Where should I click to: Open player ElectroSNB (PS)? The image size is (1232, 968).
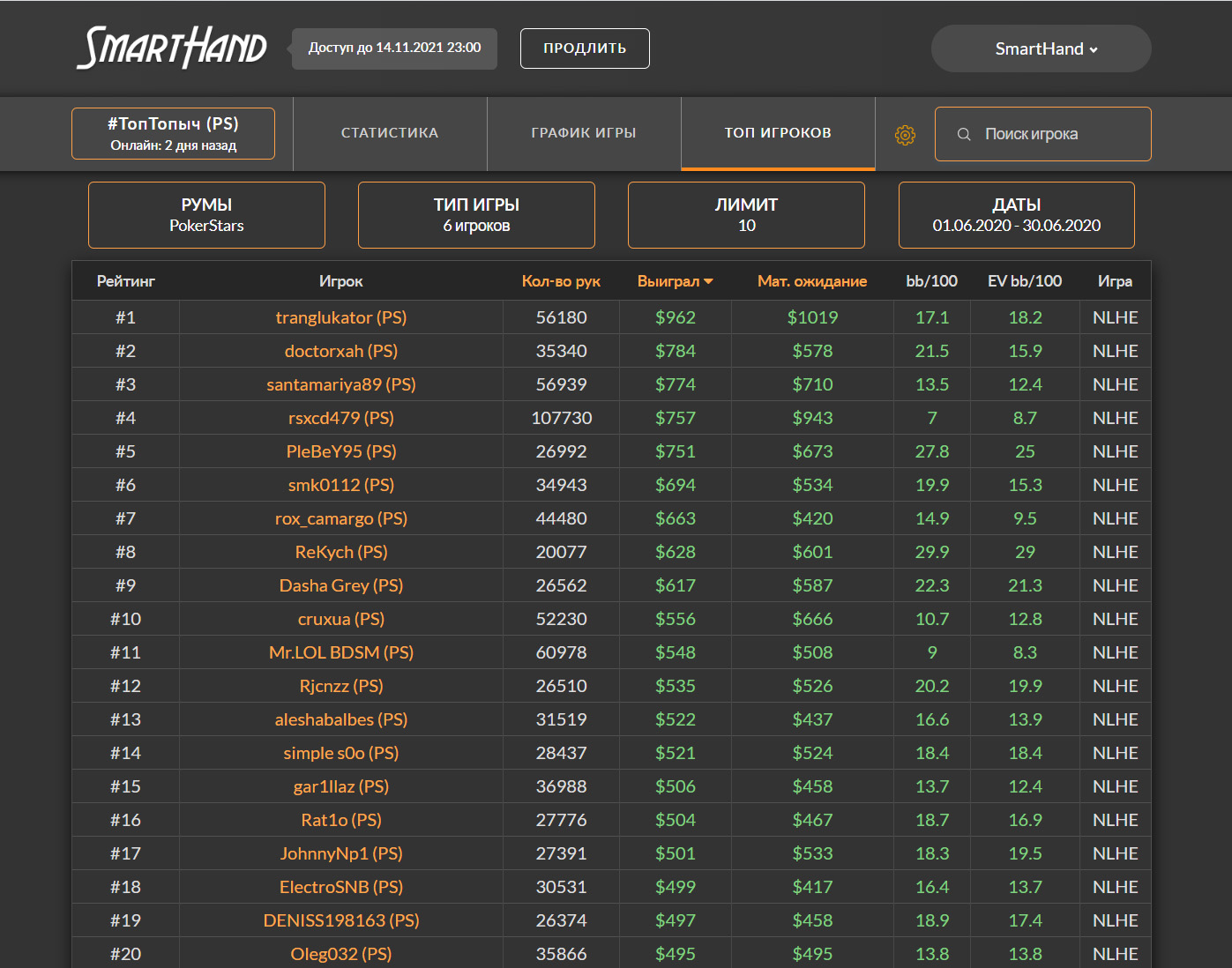click(x=341, y=887)
